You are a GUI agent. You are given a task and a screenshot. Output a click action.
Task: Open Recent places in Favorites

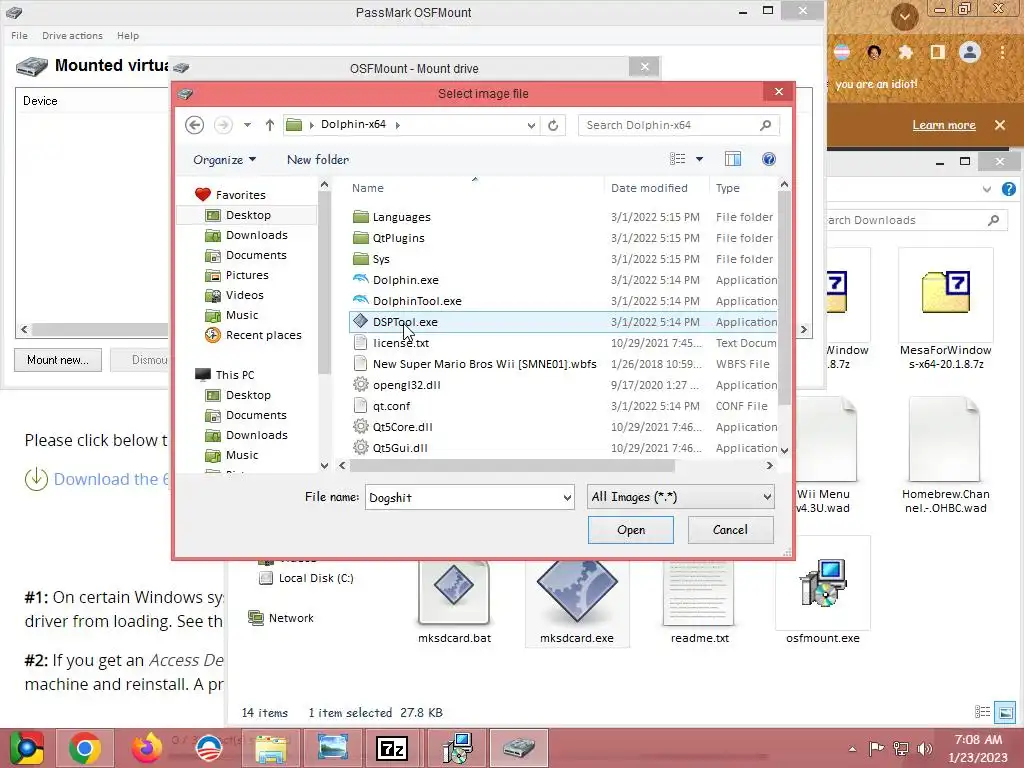263,335
